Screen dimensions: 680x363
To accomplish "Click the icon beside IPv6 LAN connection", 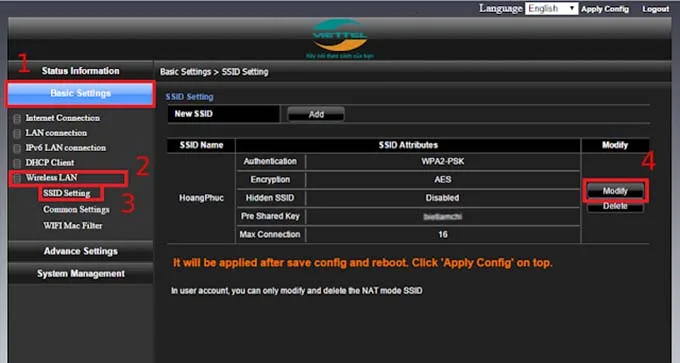I will coord(17,148).
